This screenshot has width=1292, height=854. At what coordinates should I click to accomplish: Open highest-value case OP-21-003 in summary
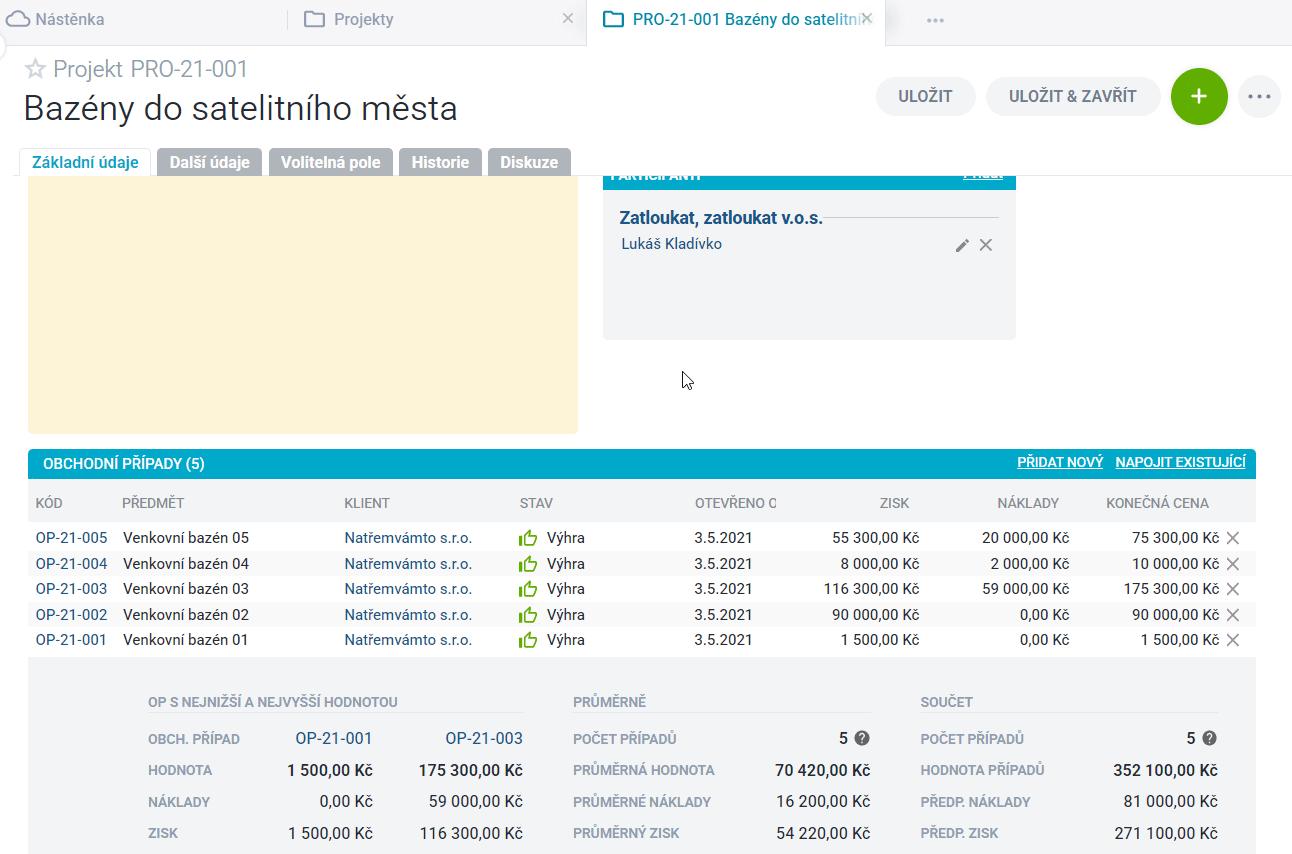tap(484, 739)
